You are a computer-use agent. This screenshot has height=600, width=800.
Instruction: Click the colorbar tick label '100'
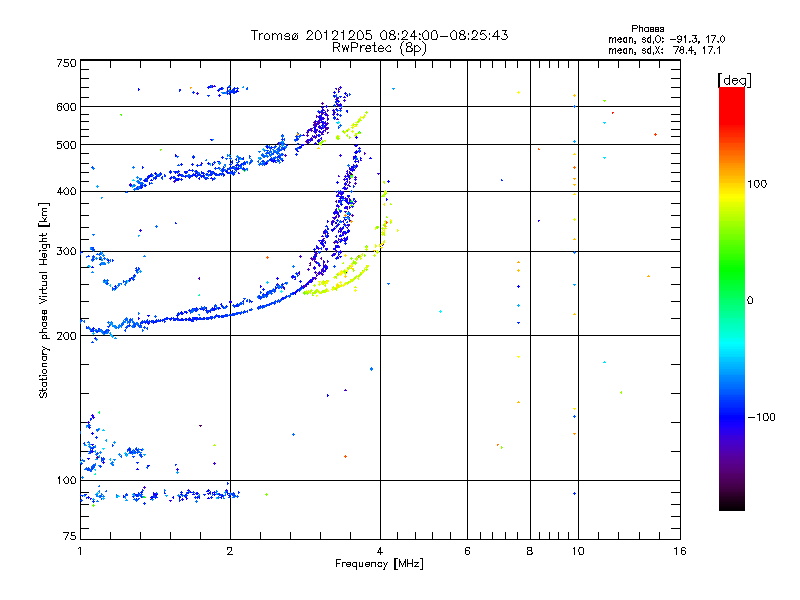pos(757,184)
